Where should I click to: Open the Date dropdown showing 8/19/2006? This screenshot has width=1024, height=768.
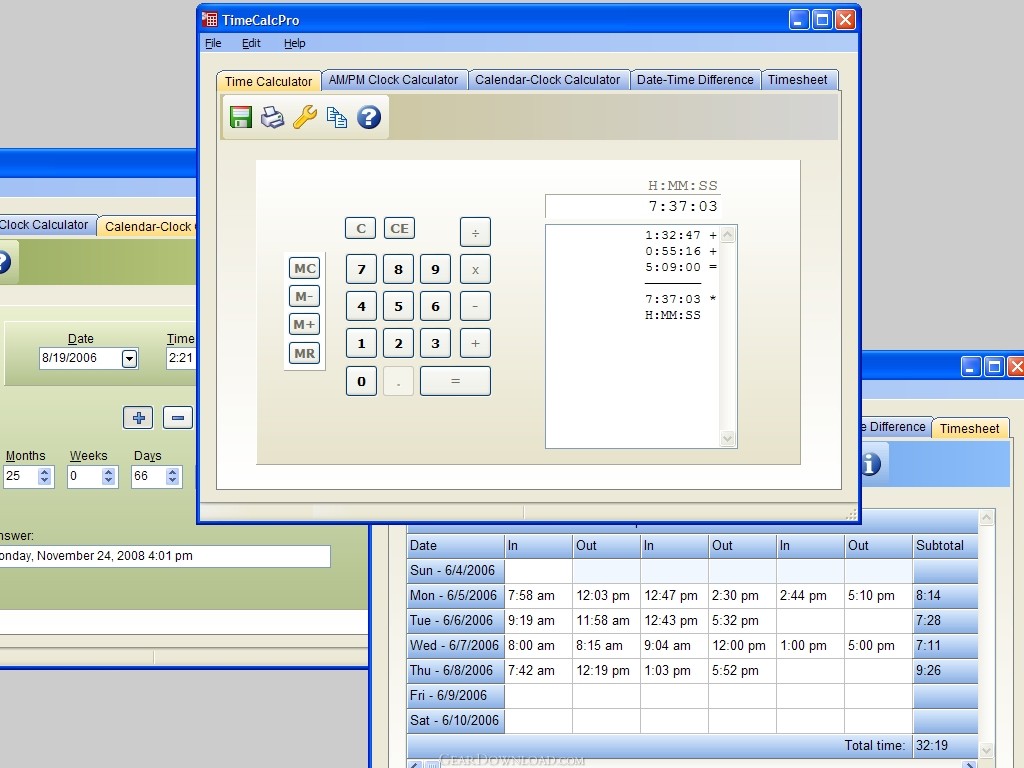coord(129,359)
